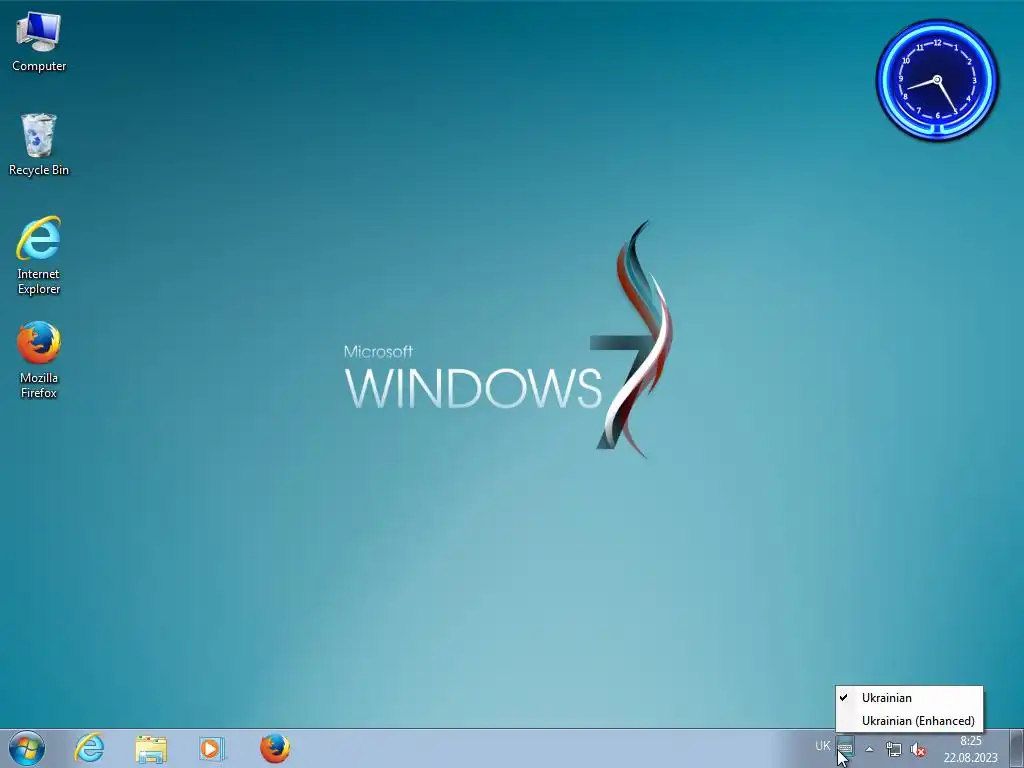Viewport: 1024px width, 768px height.
Task: Launch Internet Explorer from the taskbar
Action: click(x=89, y=748)
